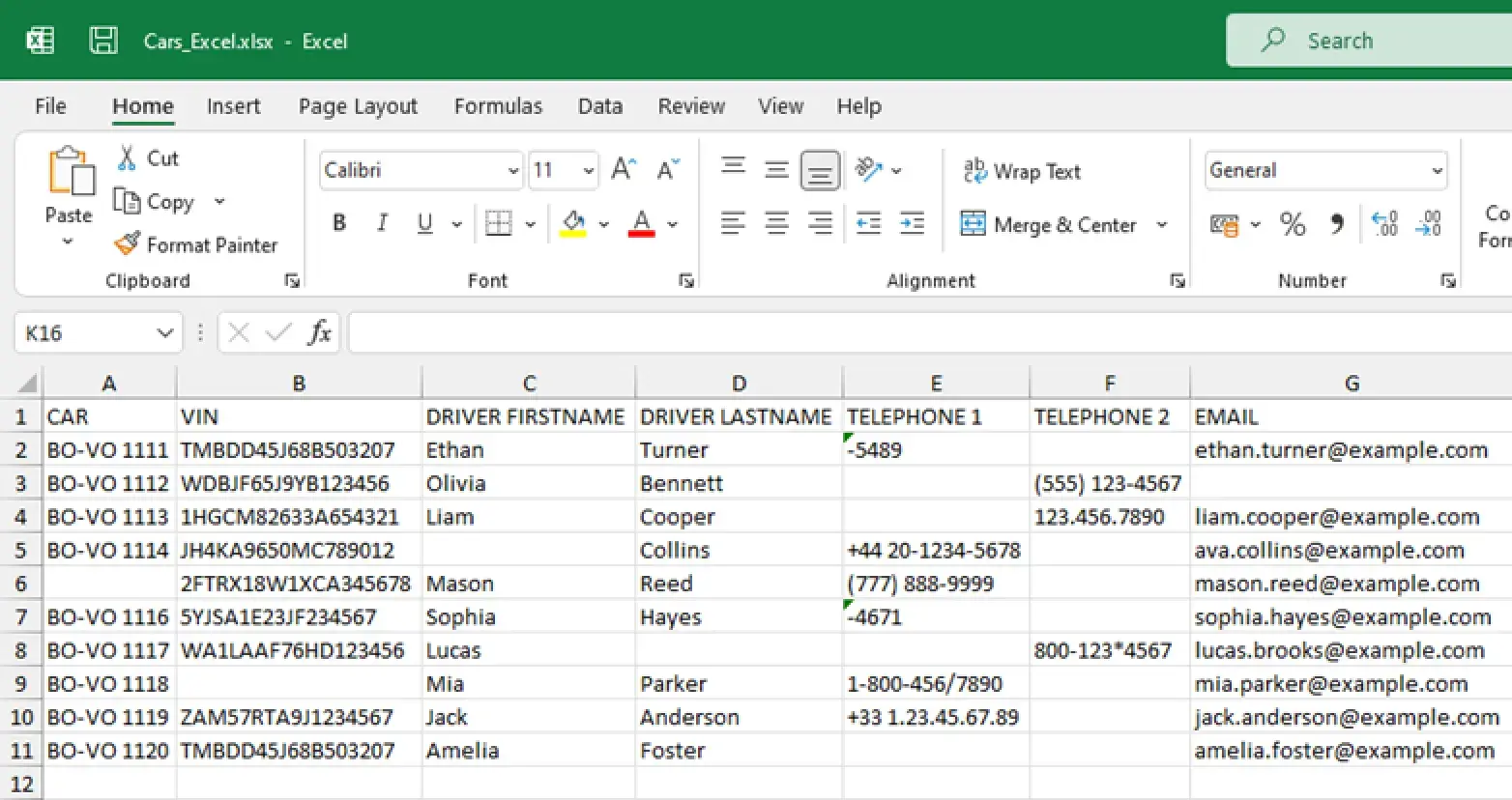Apply yellow Fill Color bucket

[x=573, y=223]
